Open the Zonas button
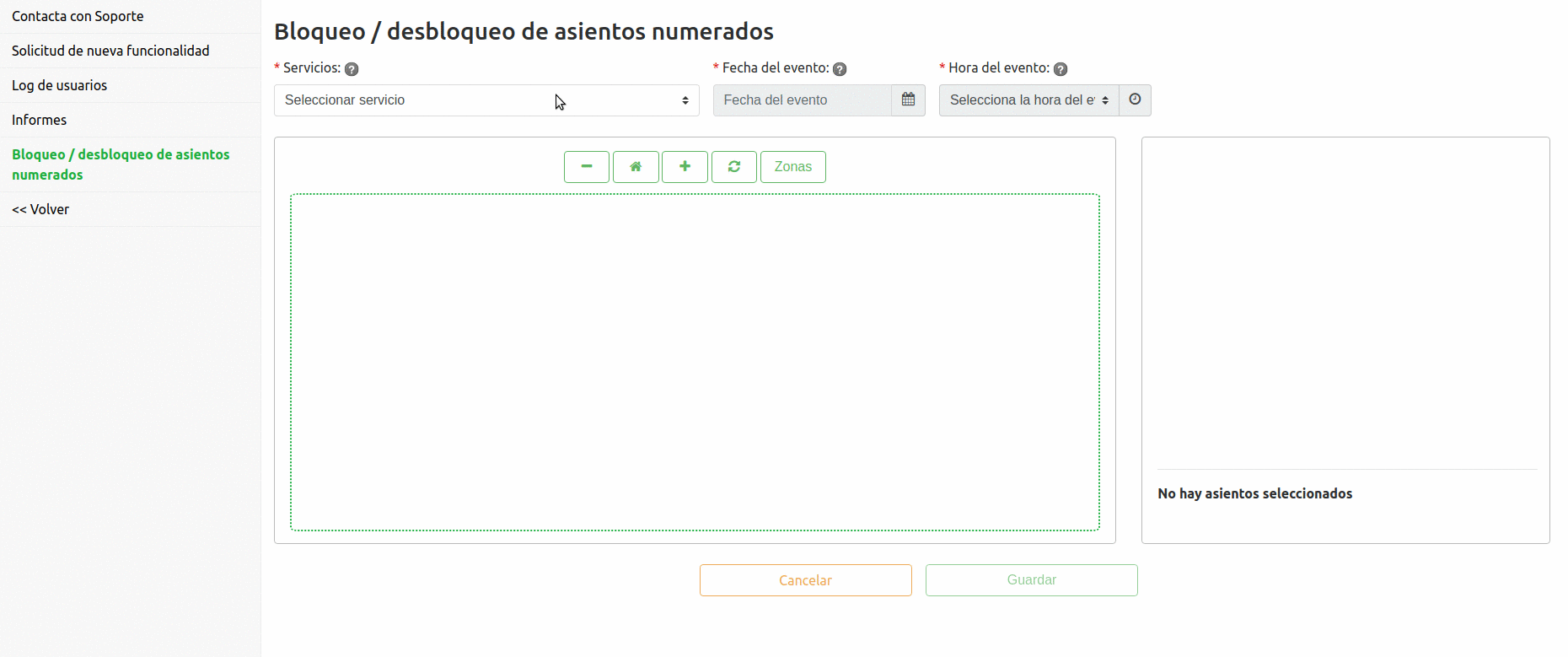The height and width of the screenshot is (657, 1568). click(793, 167)
